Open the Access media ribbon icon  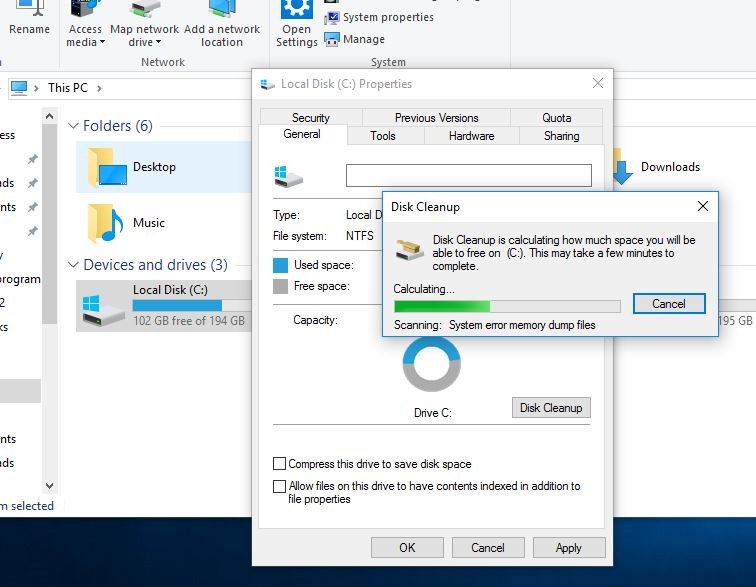tap(85, 9)
